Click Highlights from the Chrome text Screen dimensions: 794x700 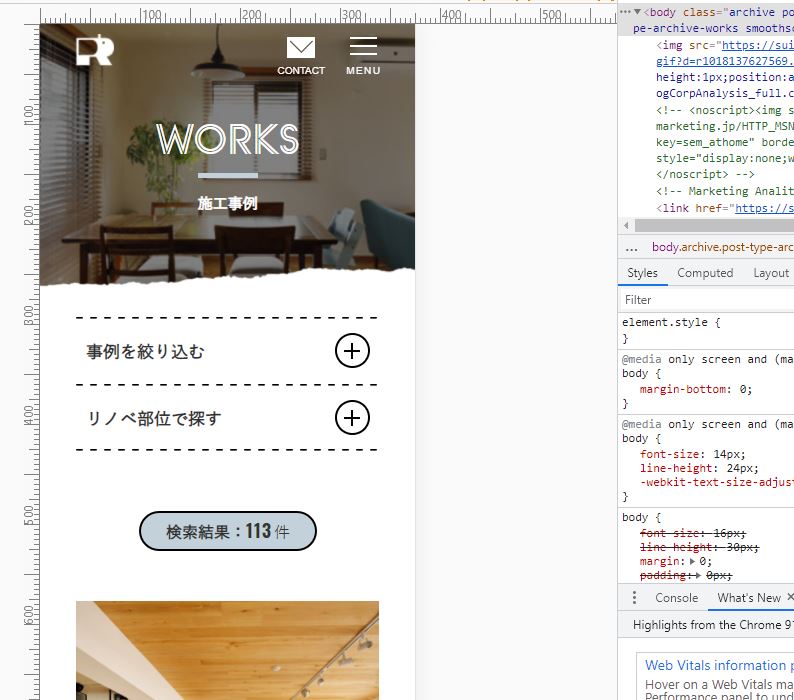pos(713,625)
